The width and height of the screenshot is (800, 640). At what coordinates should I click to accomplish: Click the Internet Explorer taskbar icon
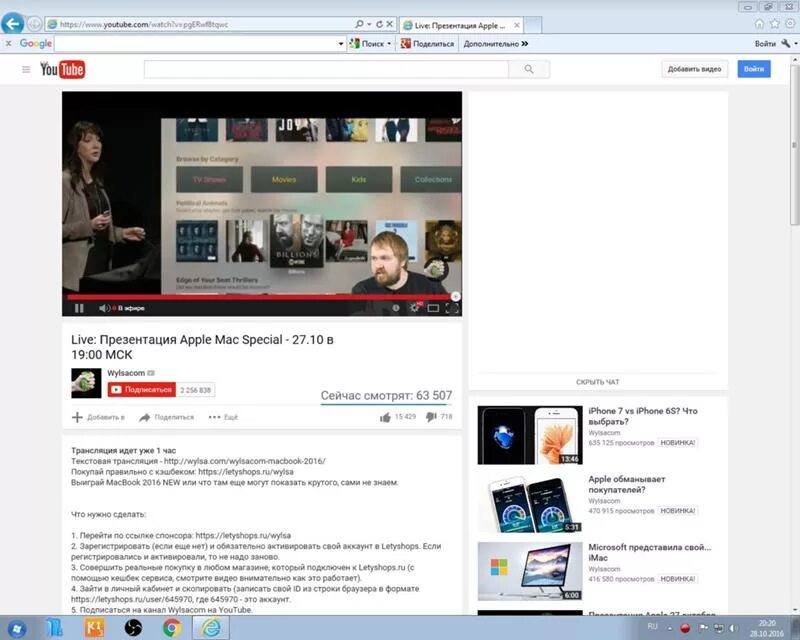pyautogui.click(x=211, y=628)
